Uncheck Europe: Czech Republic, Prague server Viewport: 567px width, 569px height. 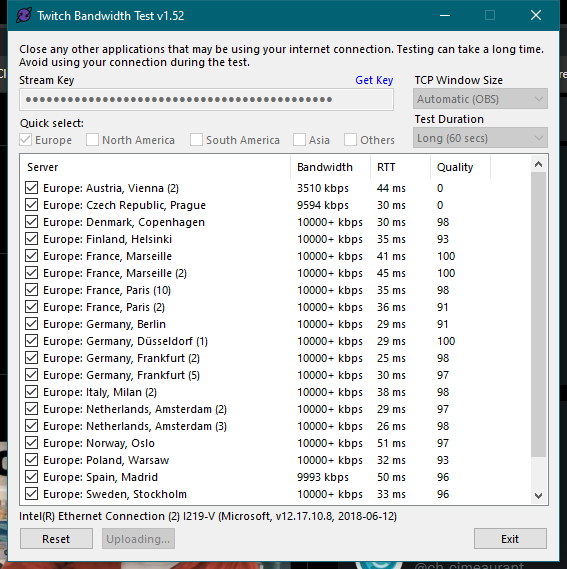(x=32, y=205)
